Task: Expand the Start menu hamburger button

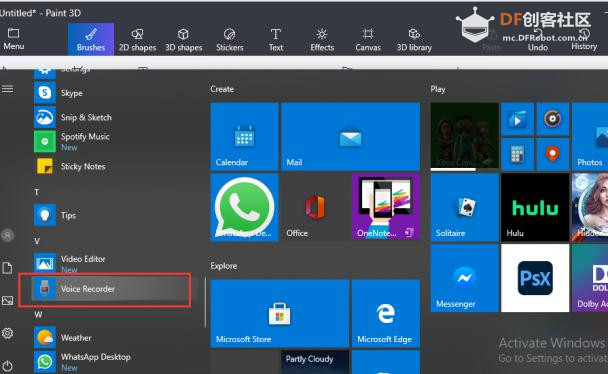Action: pyautogui.click(x=7, y=89)
